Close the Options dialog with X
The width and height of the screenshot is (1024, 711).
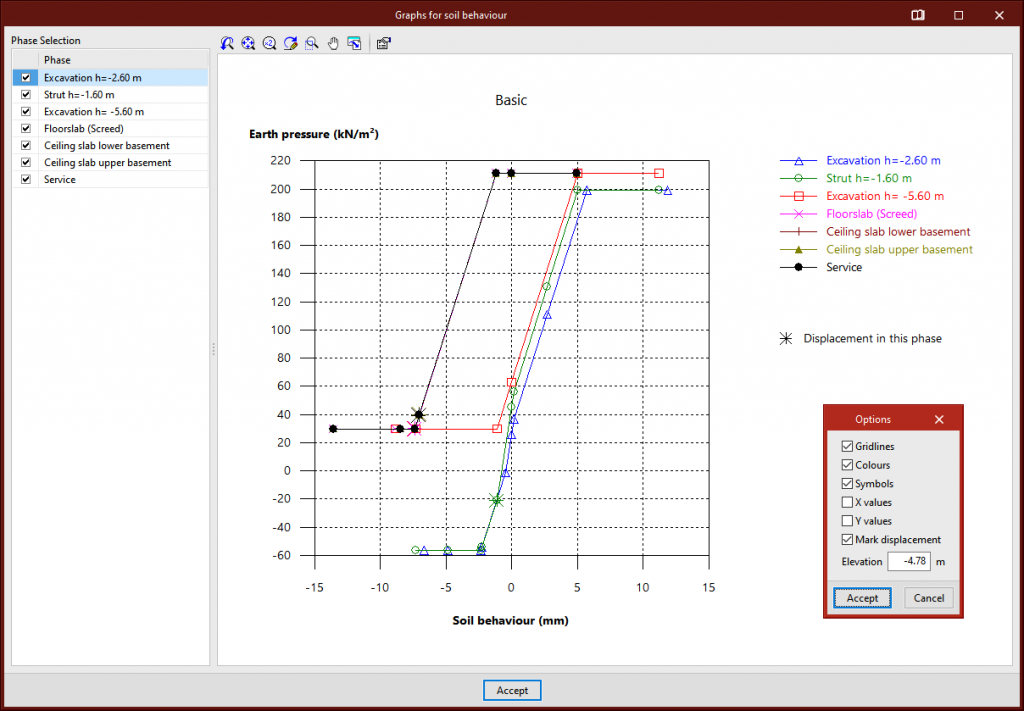pos(939,420)
